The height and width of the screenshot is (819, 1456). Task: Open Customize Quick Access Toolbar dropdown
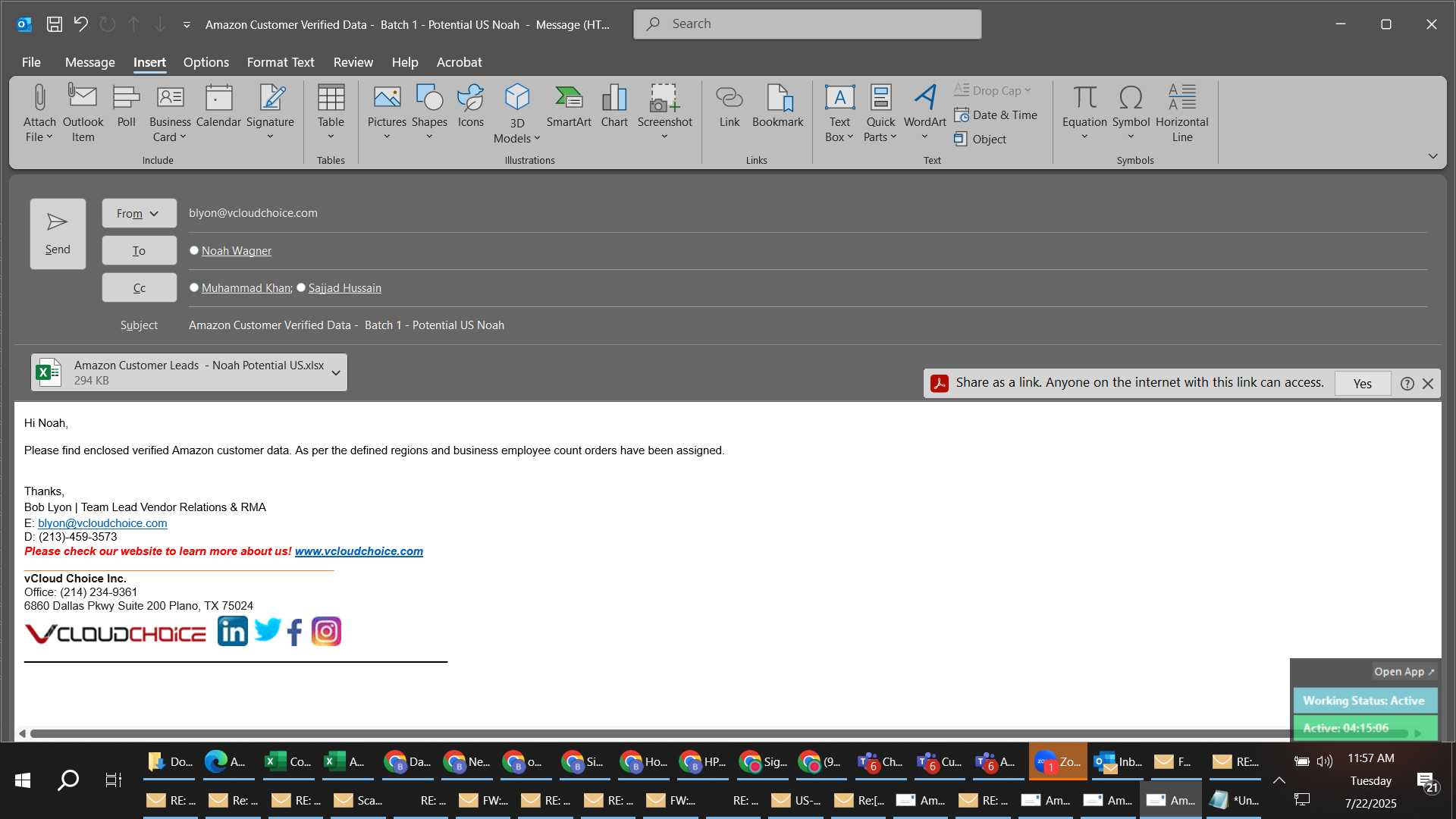tap(187, 25)
